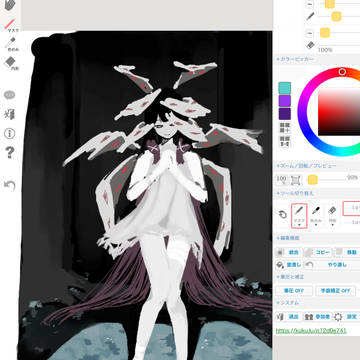360x360 pixels.
Task: Click the 設定 settings button label
Action: coord(352,316)
